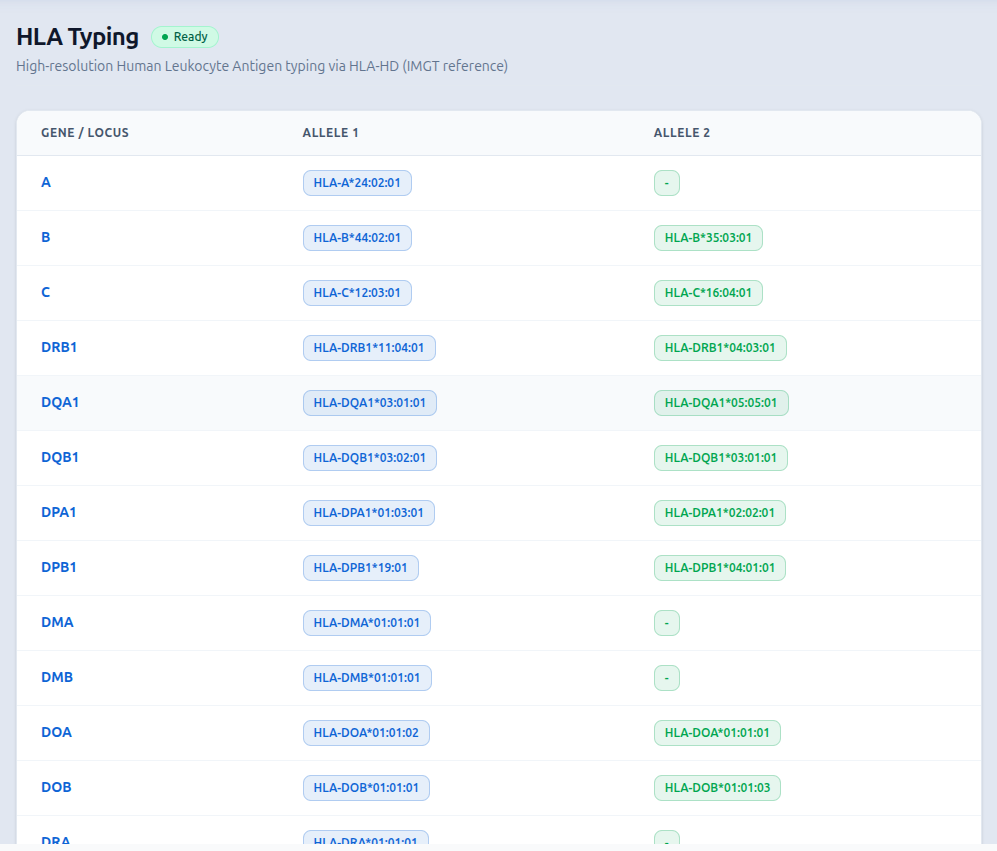Click the empty Allele 2 badge for gene A

667,183
